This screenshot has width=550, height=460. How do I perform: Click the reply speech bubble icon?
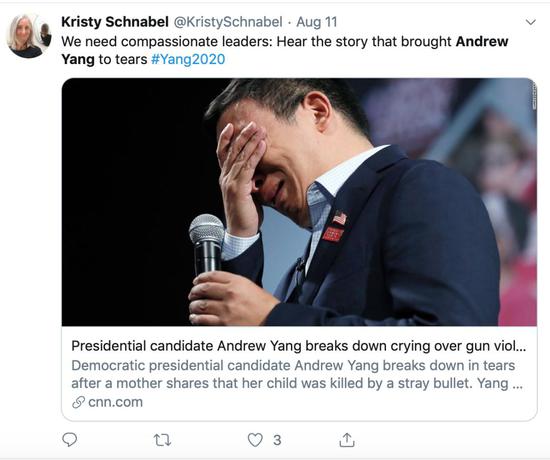pos(69,439)
